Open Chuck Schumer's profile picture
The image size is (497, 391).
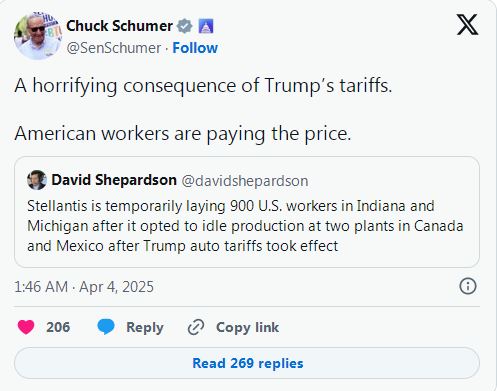[38, 36]
